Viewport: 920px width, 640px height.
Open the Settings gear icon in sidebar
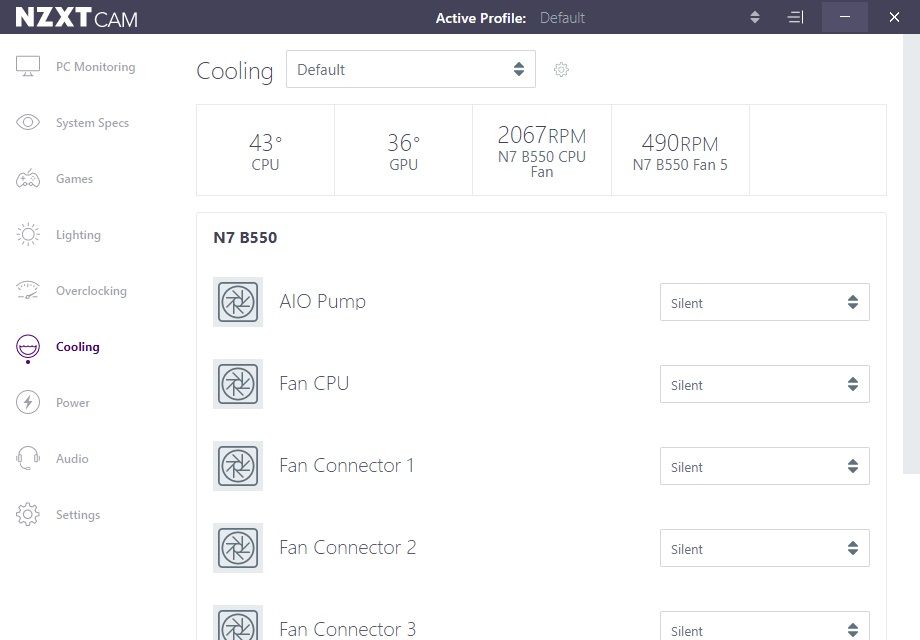tap(28, 514)
